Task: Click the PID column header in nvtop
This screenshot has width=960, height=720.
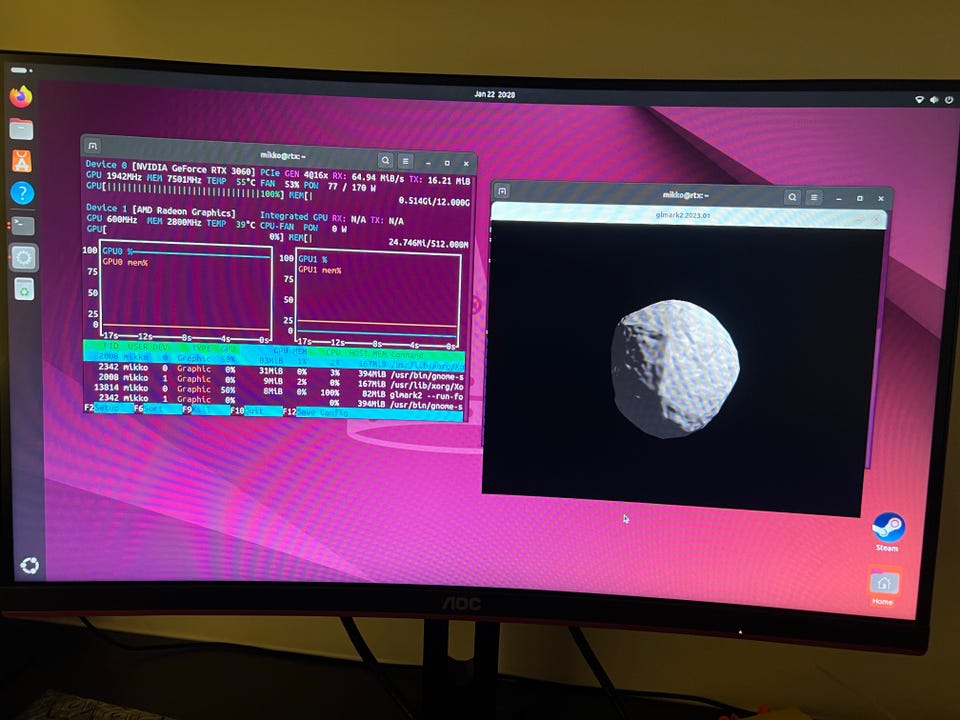Action: coord(111,347)
